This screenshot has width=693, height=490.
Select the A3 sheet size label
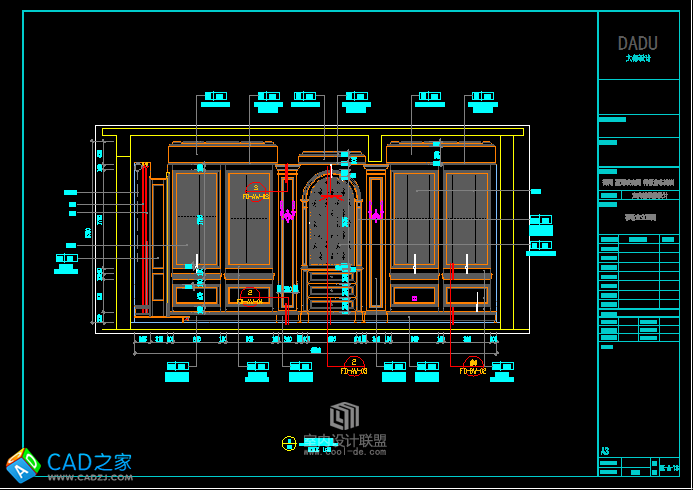tap(605, 451)
